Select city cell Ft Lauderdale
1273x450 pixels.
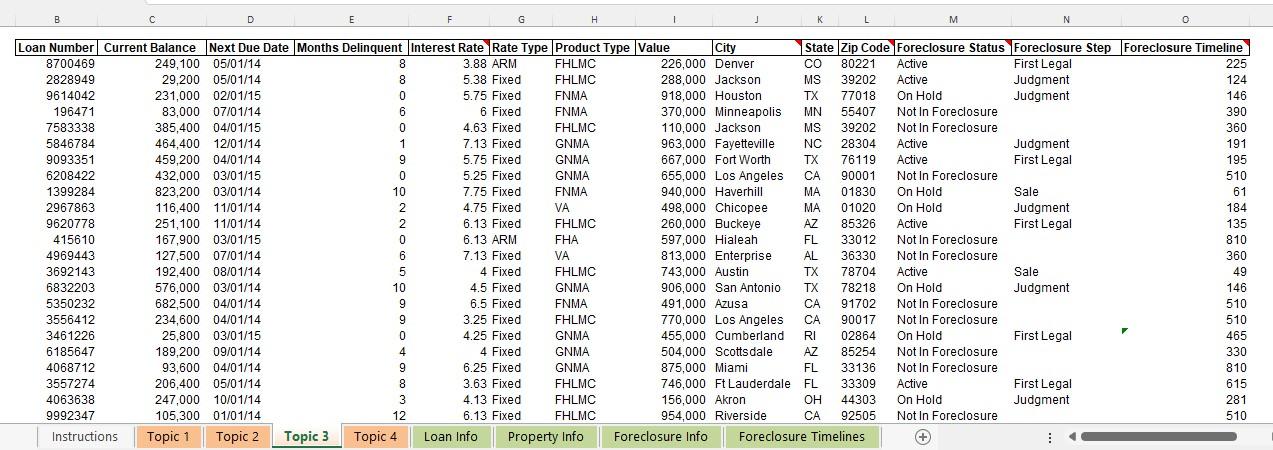[756, 384]
